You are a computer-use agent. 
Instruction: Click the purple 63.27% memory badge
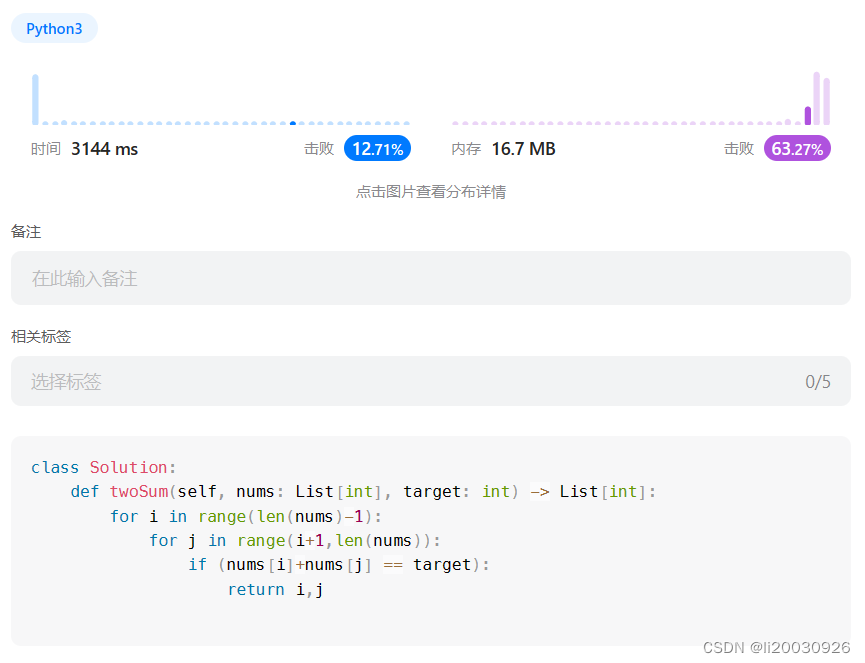(797, 148)
